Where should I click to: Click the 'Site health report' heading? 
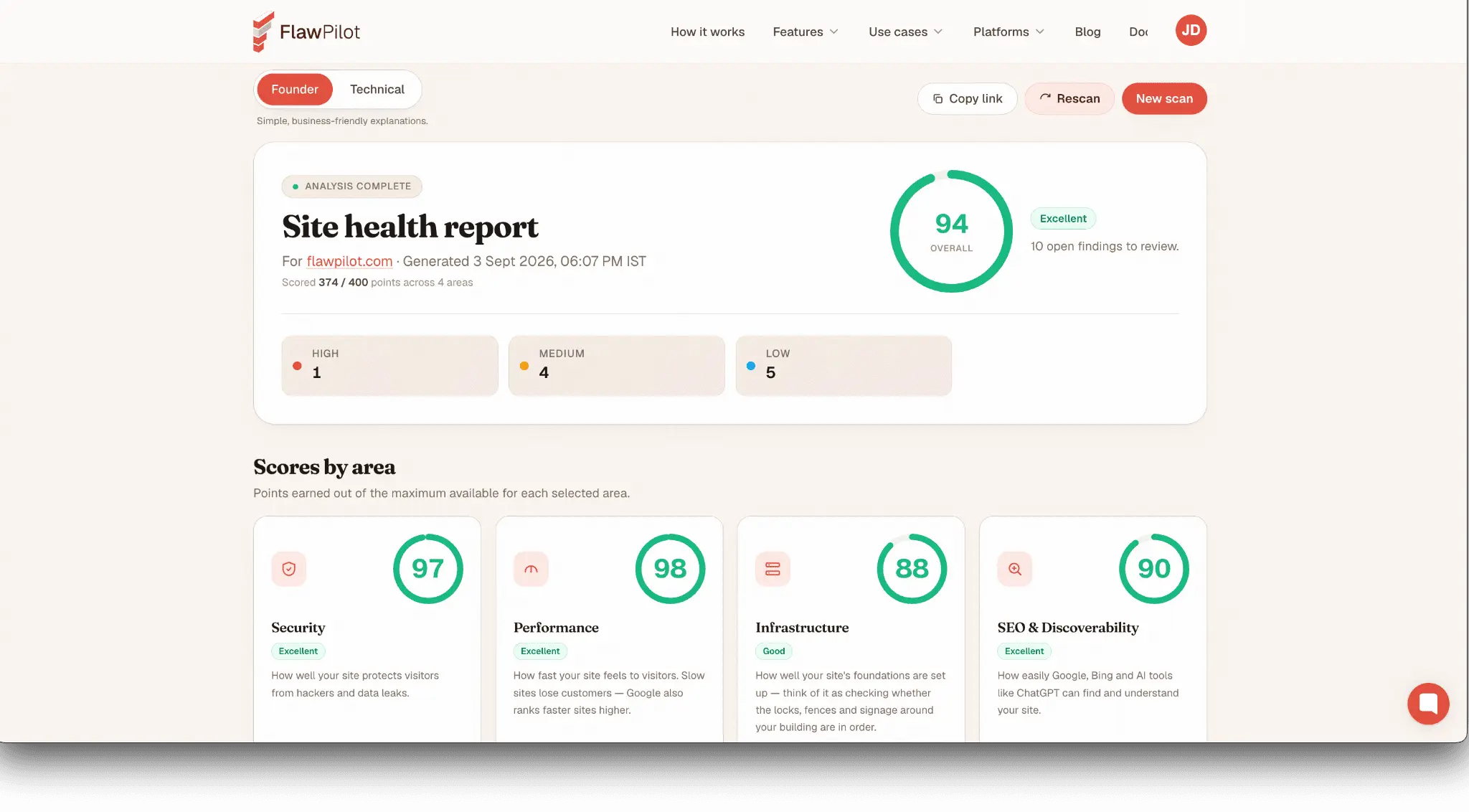(x=410, y=227)
